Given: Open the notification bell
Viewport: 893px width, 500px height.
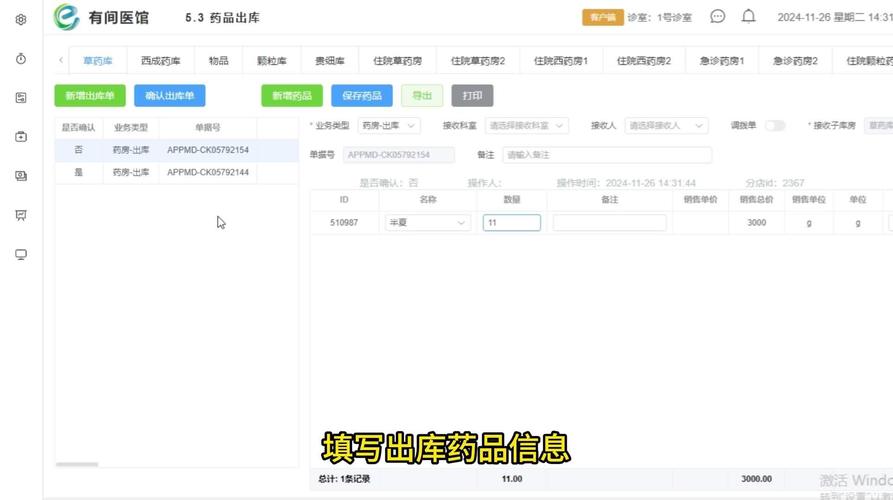Looking at the screenshot, I should point(748,17).
